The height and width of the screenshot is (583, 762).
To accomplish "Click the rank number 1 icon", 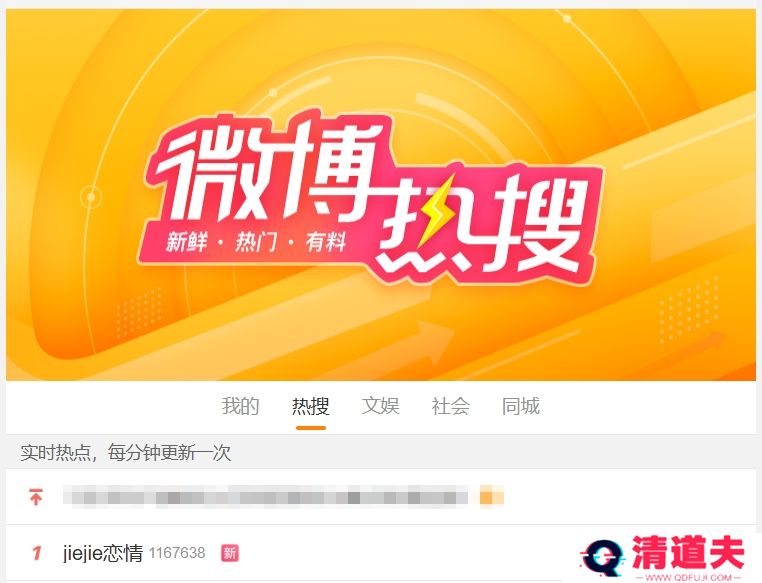I will 36,553.
